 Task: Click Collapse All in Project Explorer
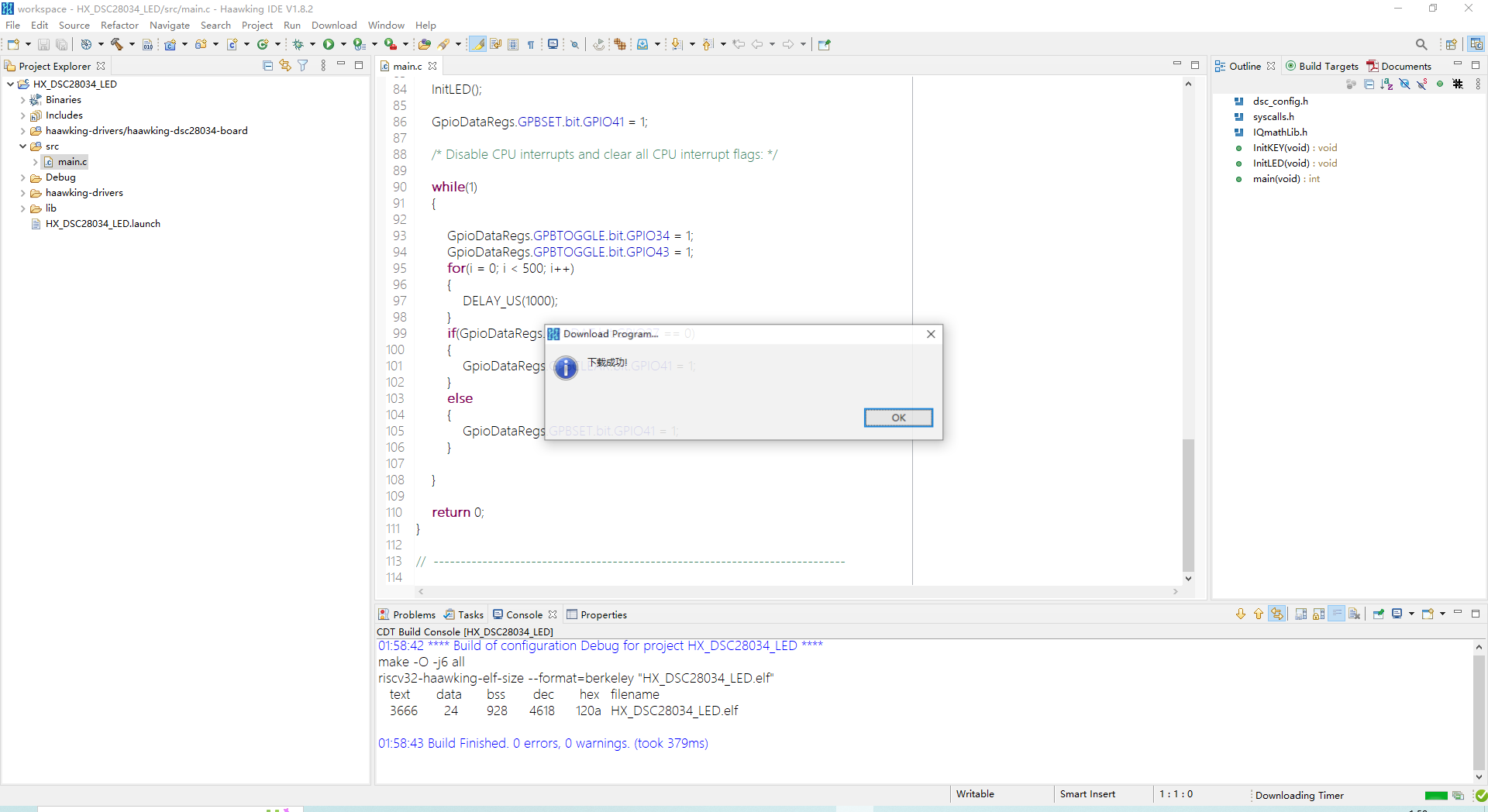click(x=268, y=66)
